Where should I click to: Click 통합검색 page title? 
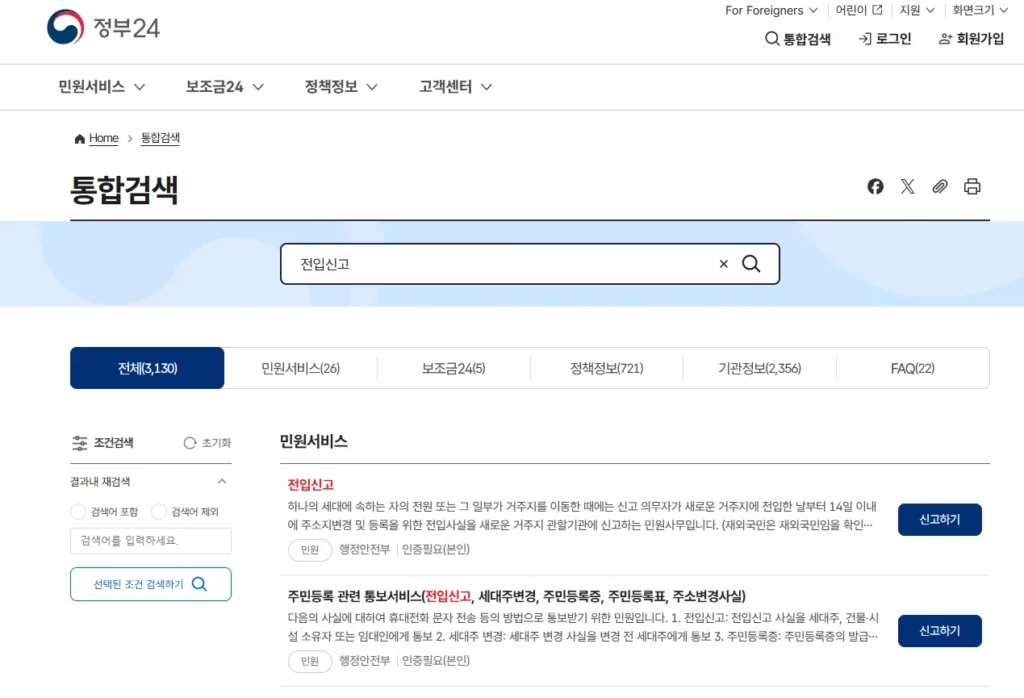(124, 190)
